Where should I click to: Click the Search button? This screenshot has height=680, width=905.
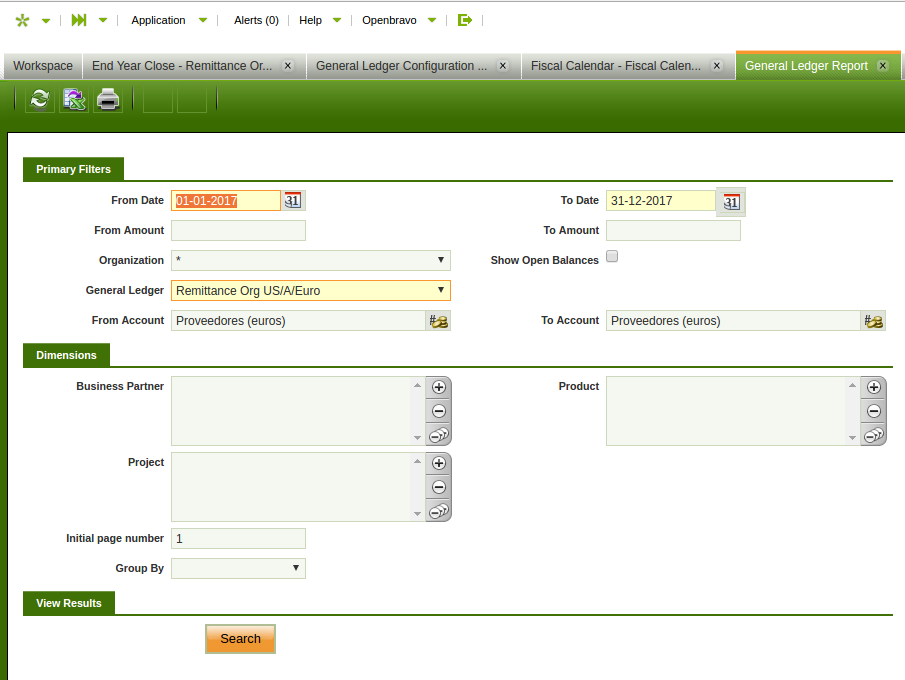[240, 639]
